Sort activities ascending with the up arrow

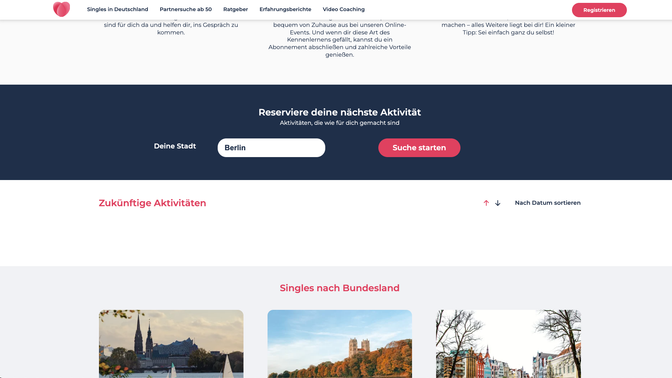[x=486, y=203]
